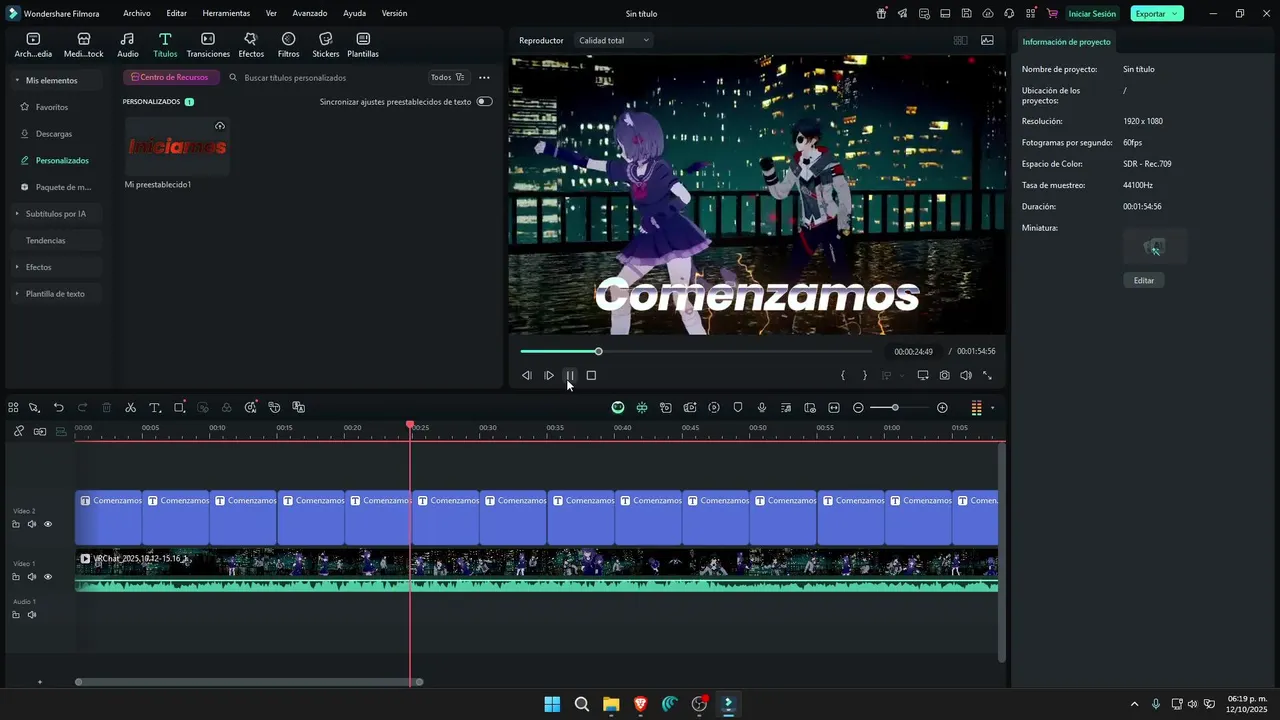Open the three-dots more options menu
Screen dimensions: 1280x720
[x=484, y=77]
